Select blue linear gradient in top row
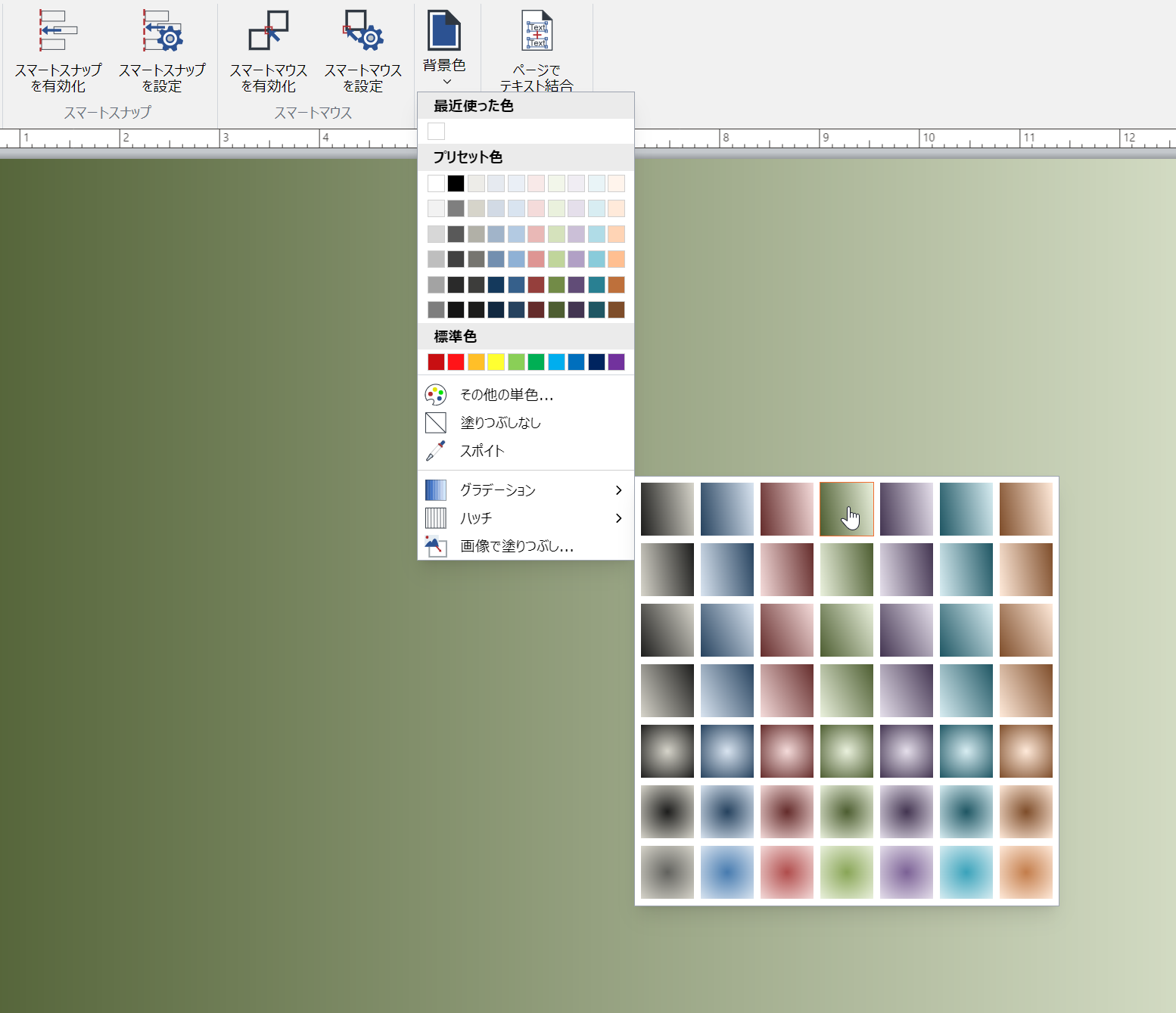Screen dimensions: 1176x1013 pyautogui.click(x=727, y=509)
